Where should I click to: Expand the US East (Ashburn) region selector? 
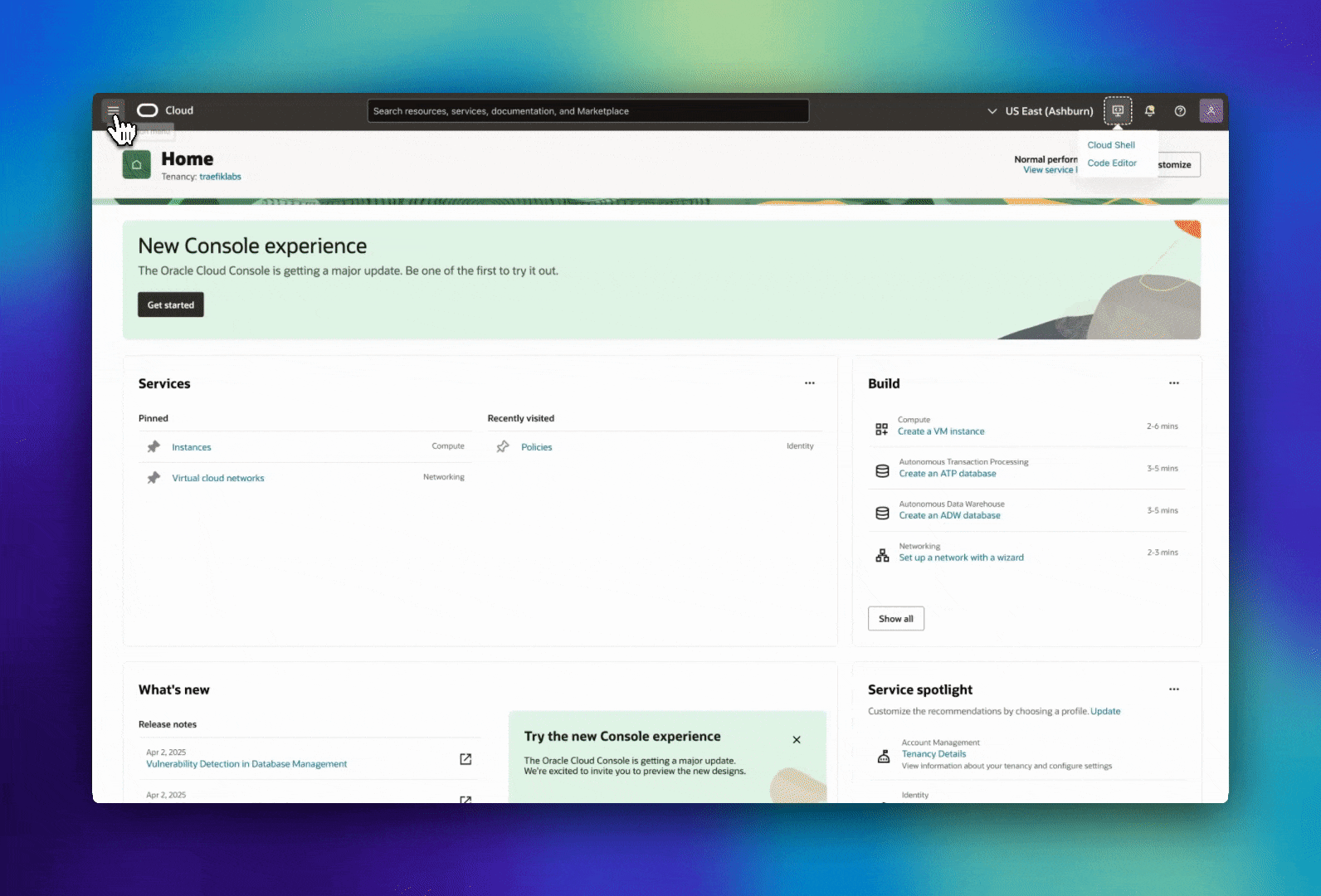[1041, 111]
